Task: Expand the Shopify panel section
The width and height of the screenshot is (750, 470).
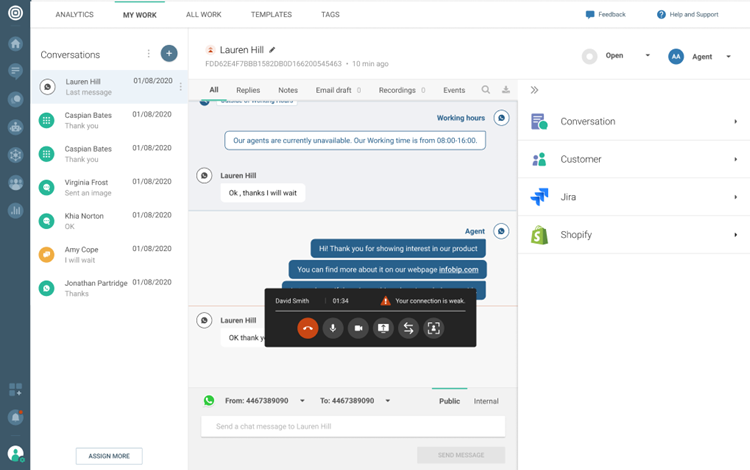Action: [735, 235]
